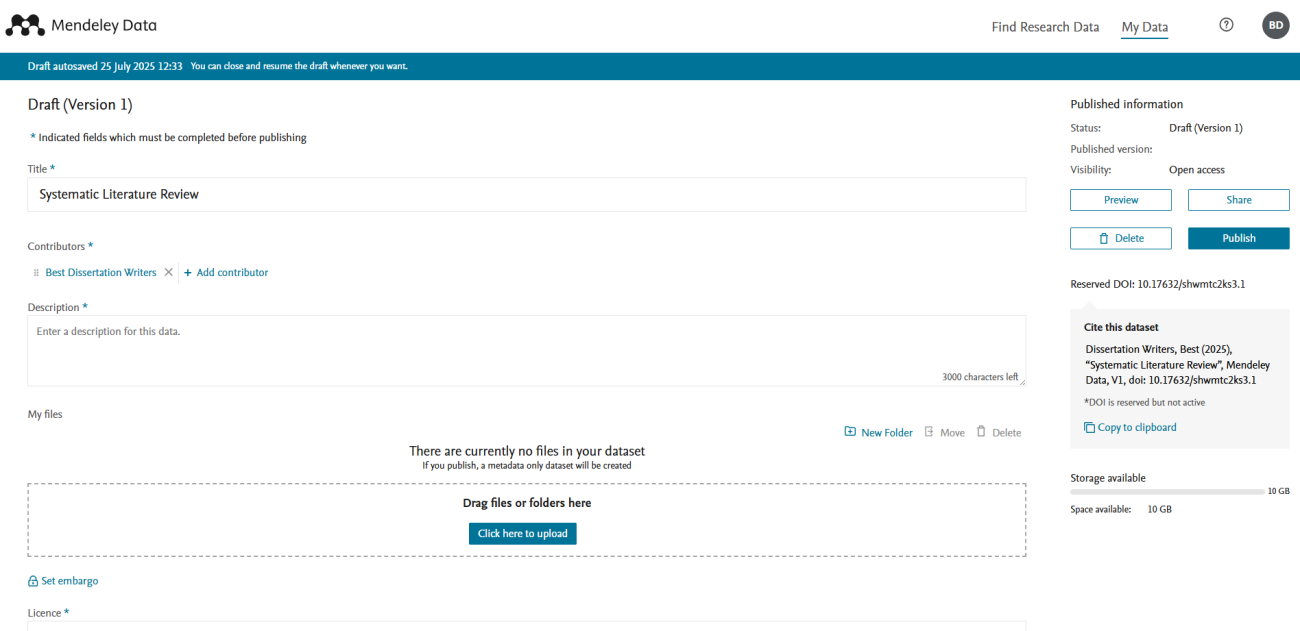Click the Delete icon in the files toolbar
Viewport: 1300px width, 631px height.
point(983,431)
